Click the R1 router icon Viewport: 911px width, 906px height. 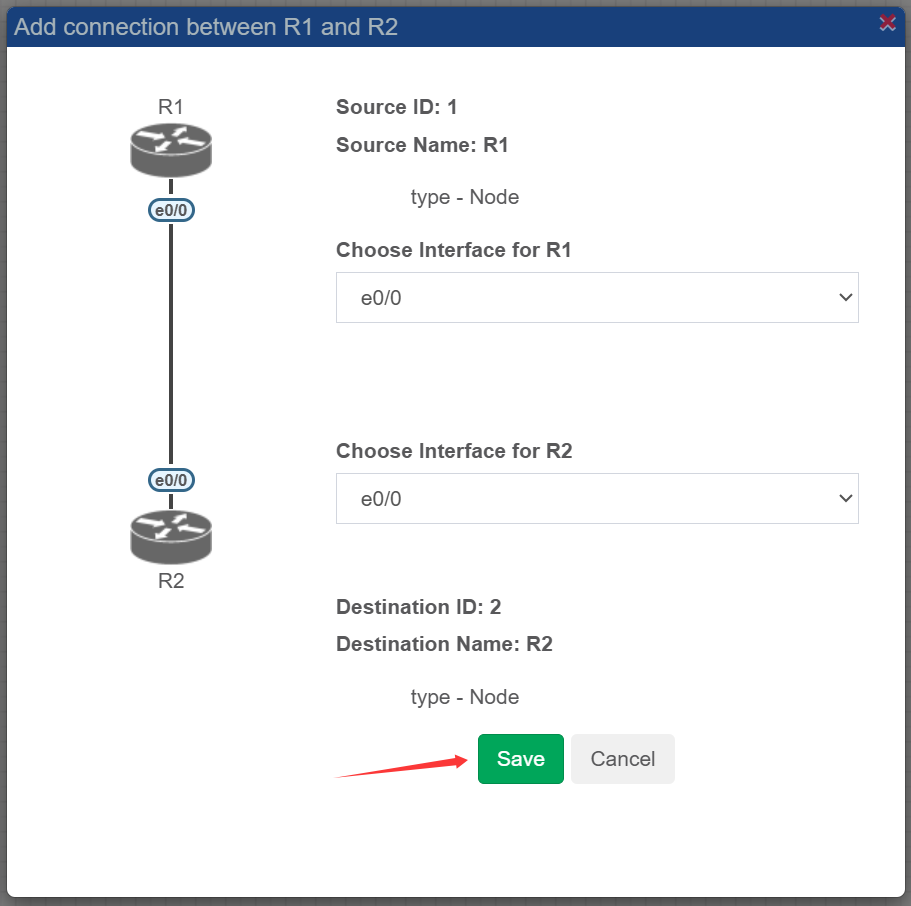[171, 149]
